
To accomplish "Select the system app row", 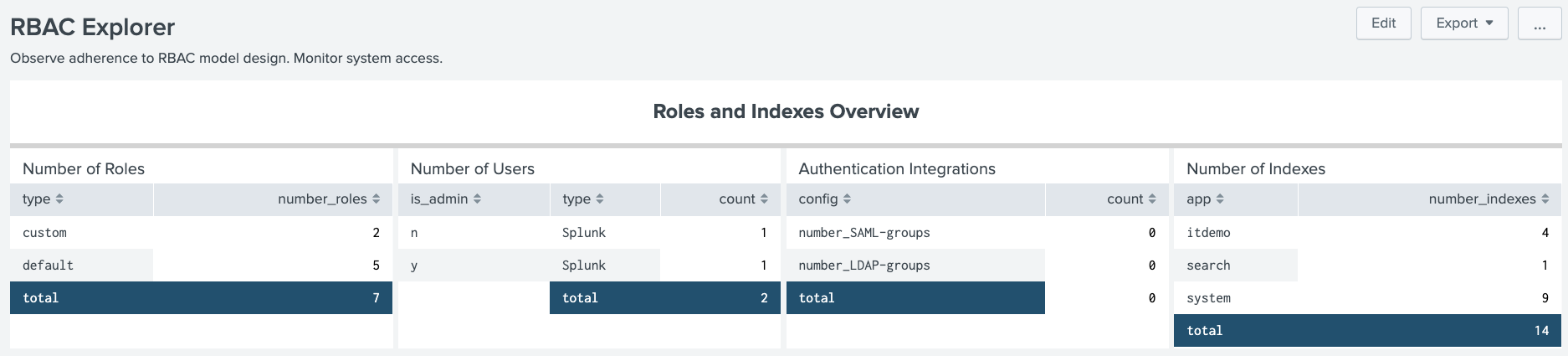I will click(x=1368, y=298).
